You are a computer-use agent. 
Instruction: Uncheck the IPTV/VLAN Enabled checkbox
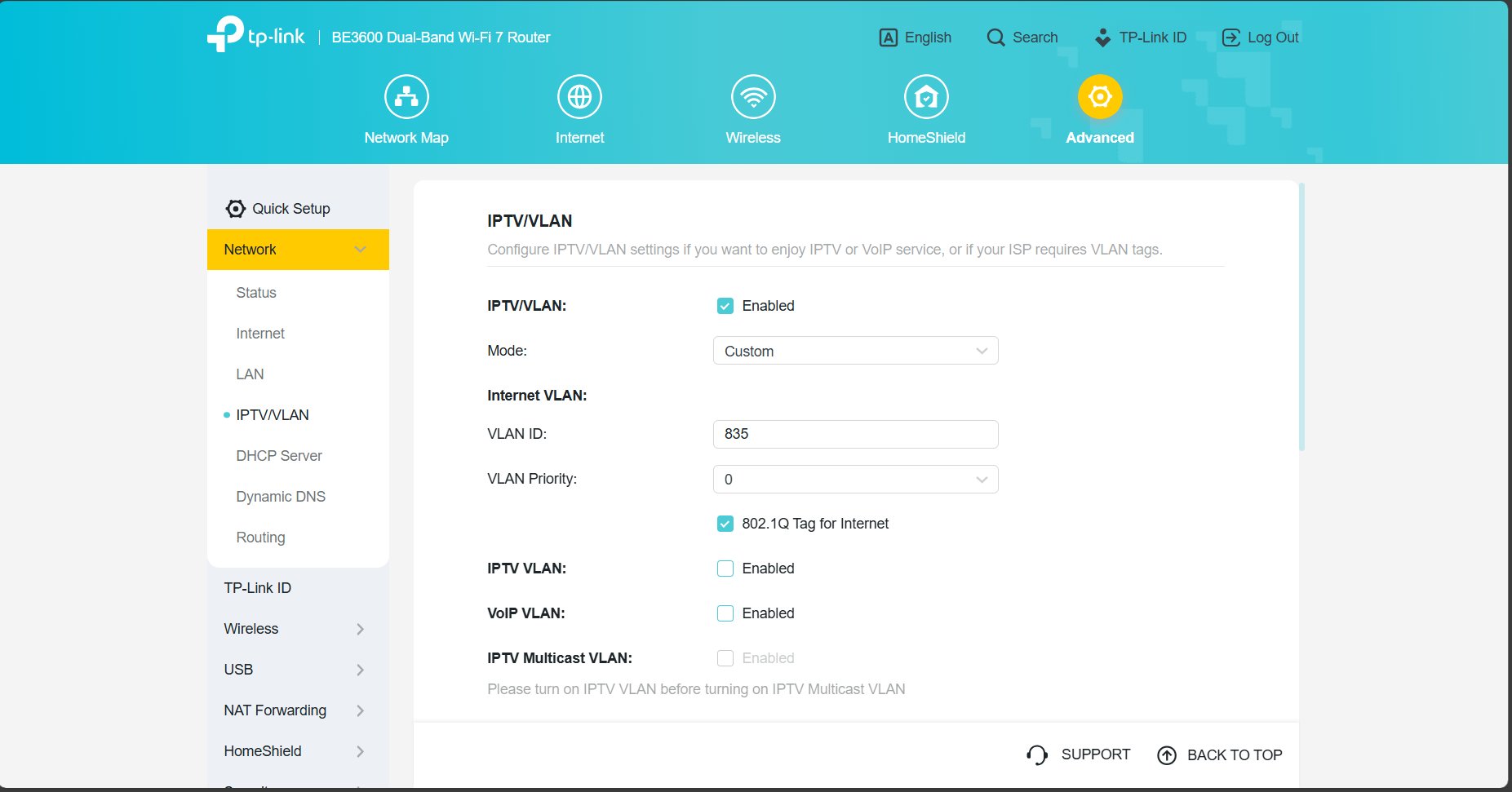pyautogui.click(x=725, y=306)
